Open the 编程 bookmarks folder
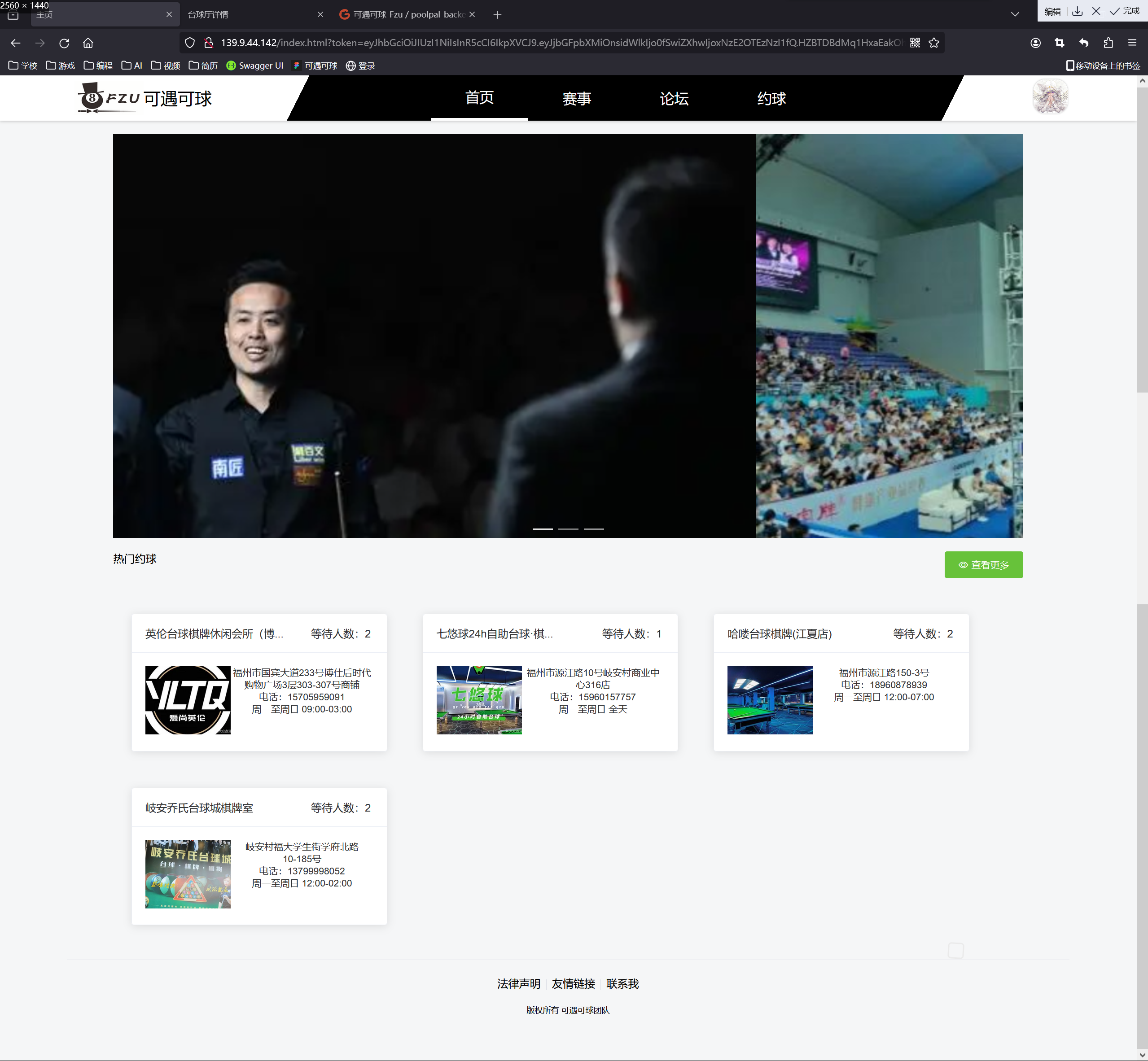The image size is (1148, 1061). [98, 65]
